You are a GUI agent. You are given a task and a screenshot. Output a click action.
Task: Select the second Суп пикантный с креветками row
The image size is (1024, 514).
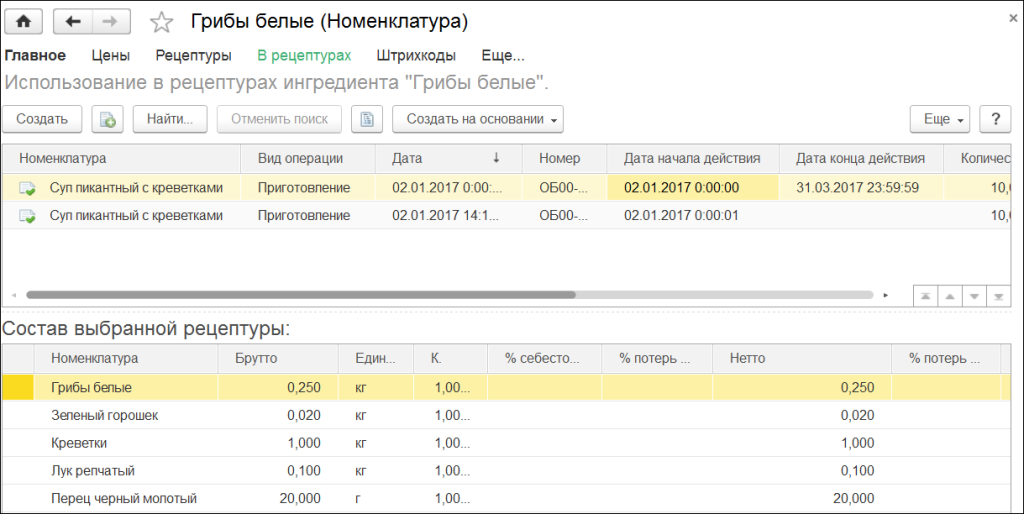[x=135, y=215]
